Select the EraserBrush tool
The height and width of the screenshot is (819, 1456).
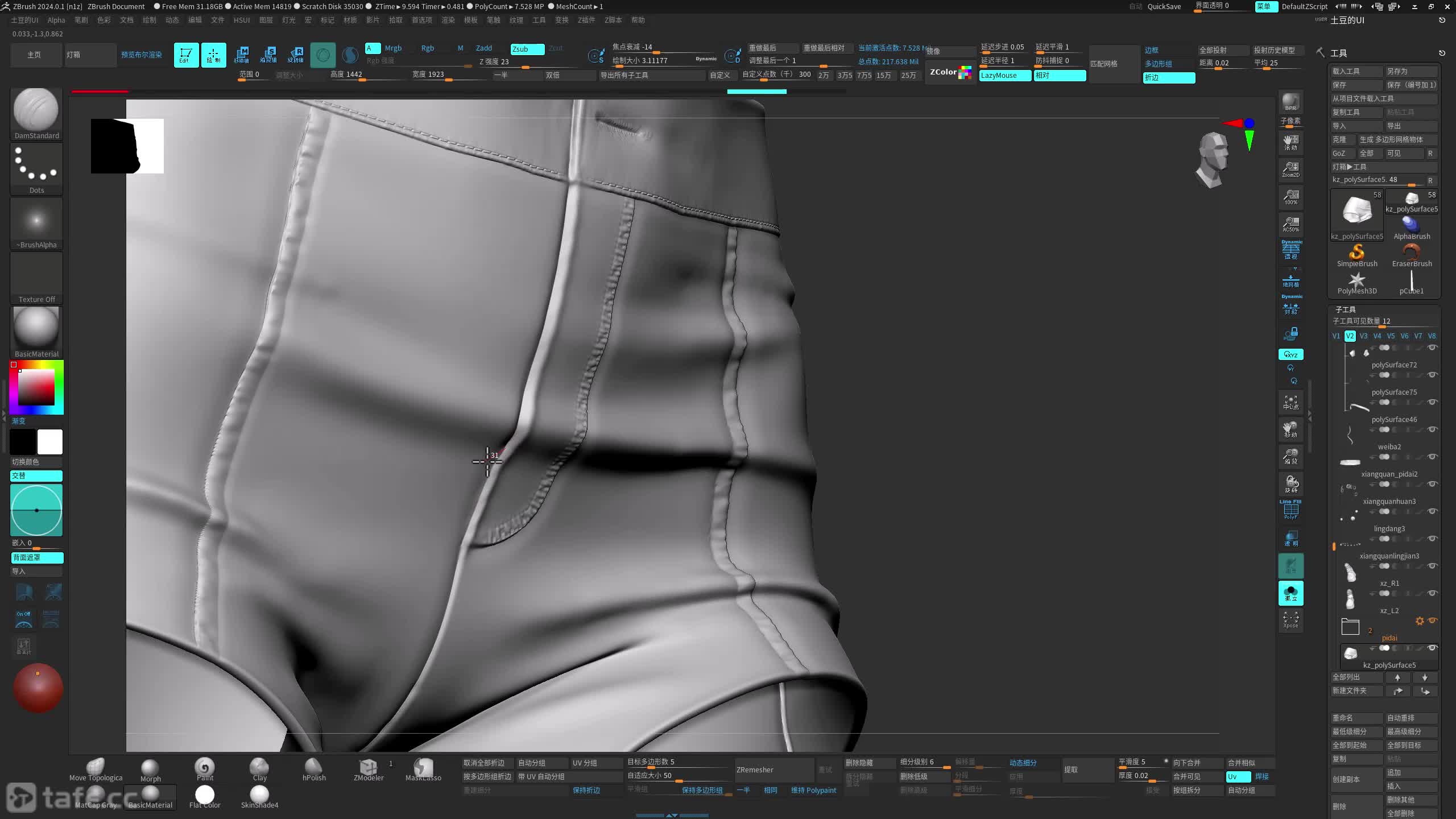click(1412, 255)
